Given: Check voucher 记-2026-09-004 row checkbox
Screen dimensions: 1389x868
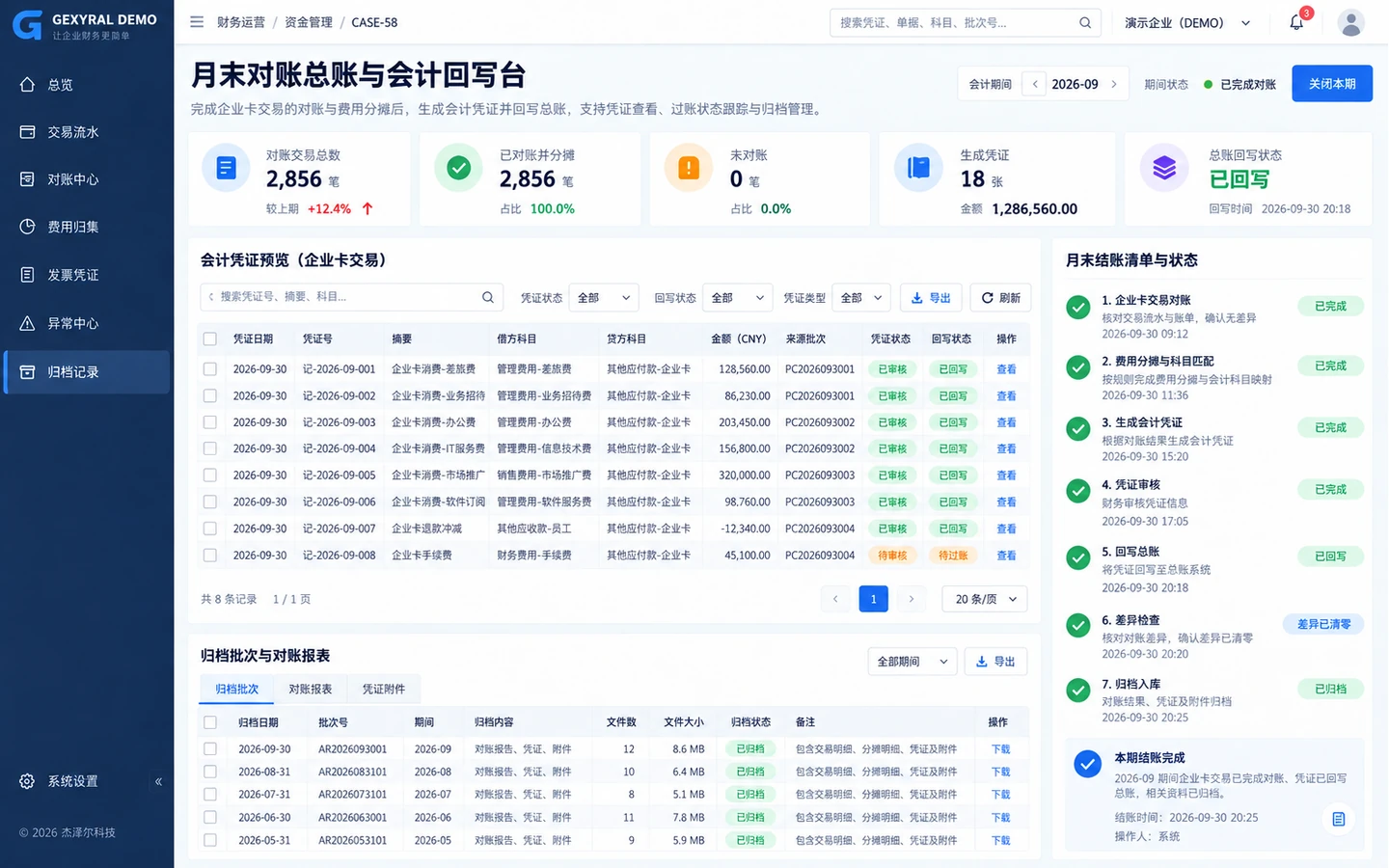Looking at the screenshot, I should click(x=209, y=448).
